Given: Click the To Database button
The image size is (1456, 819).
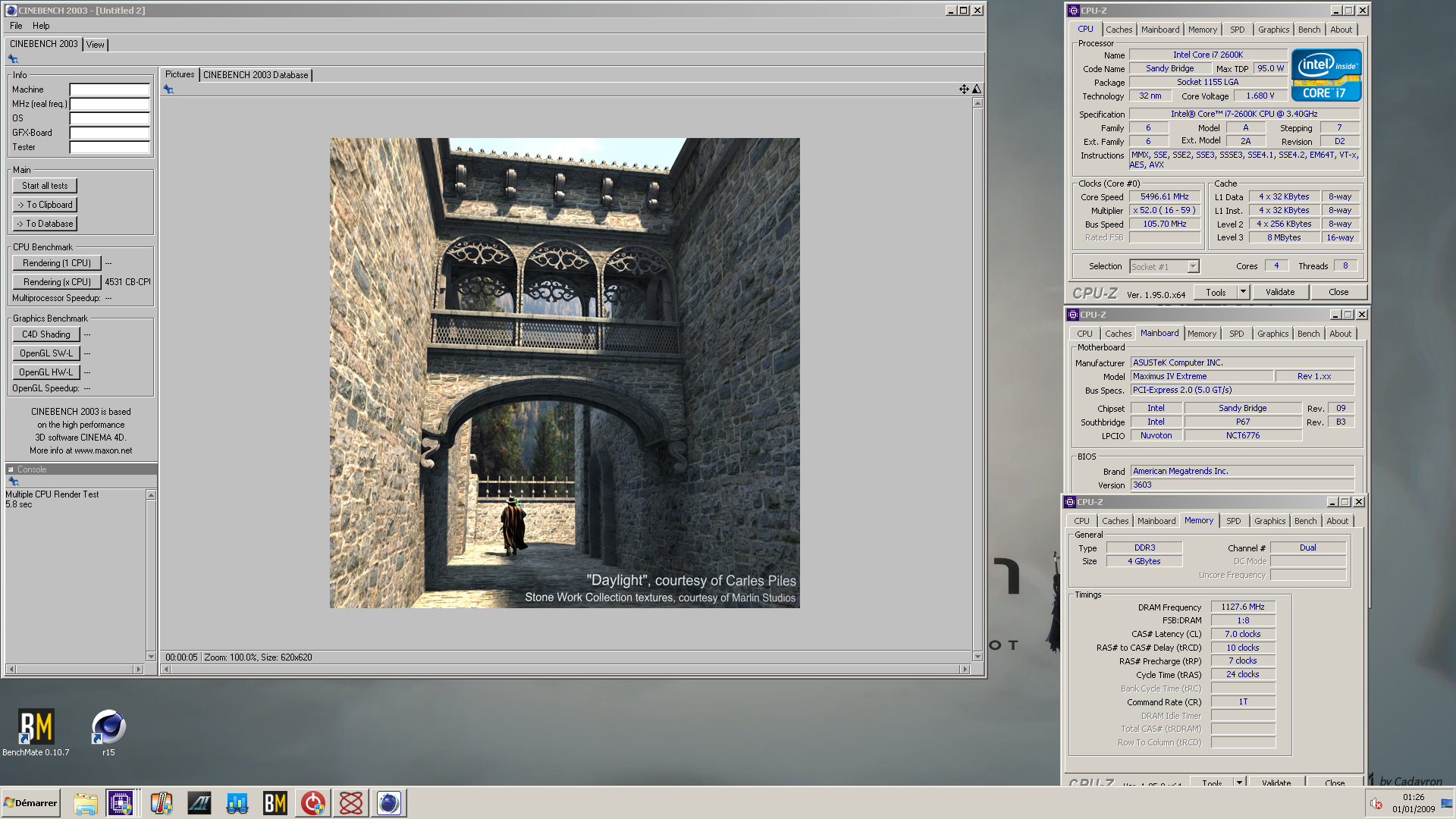Looking at the screenshot, I should (45, 224).
